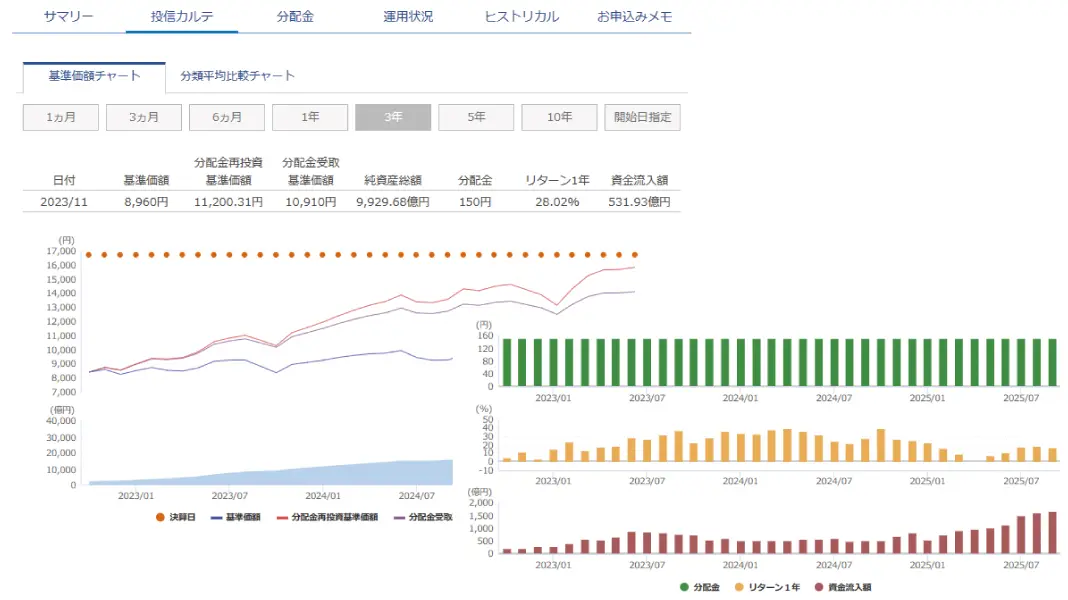Image resolution: width=1068 pixels, height=600 pixels.
Task: Click the 2023/11 date cell
Action: click(64, 202)
